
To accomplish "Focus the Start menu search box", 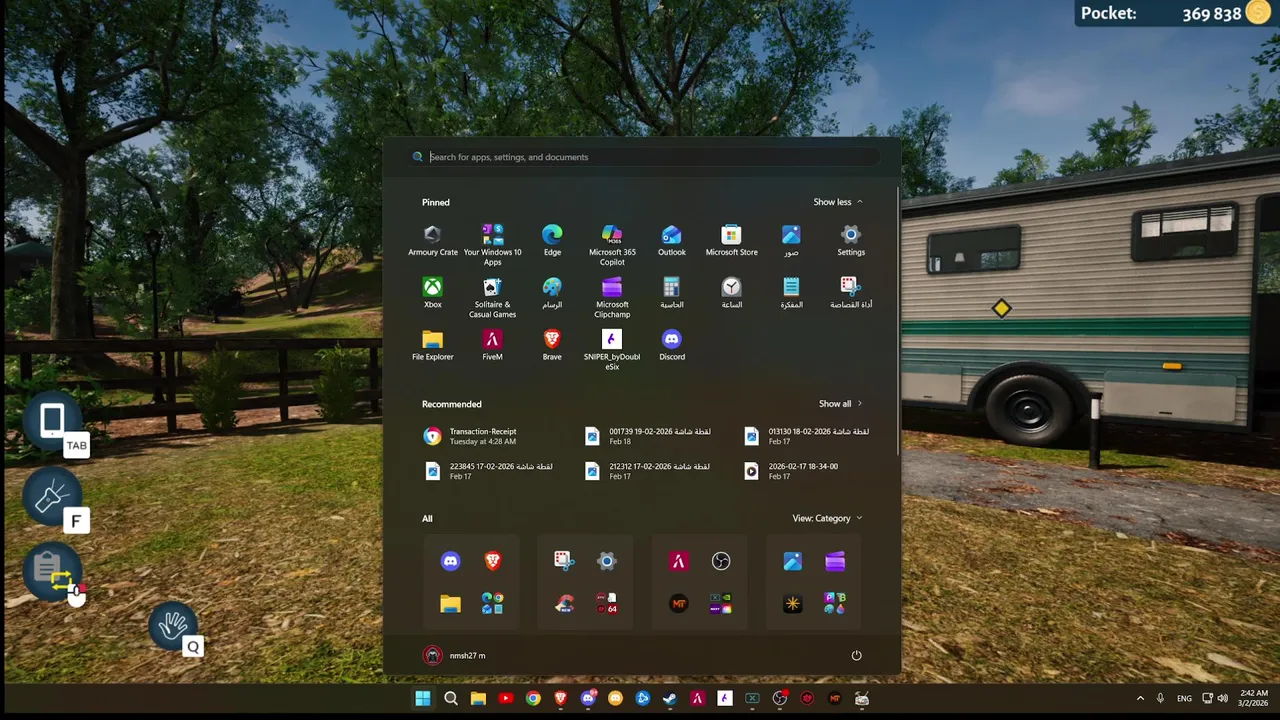I will pos(646,157).
